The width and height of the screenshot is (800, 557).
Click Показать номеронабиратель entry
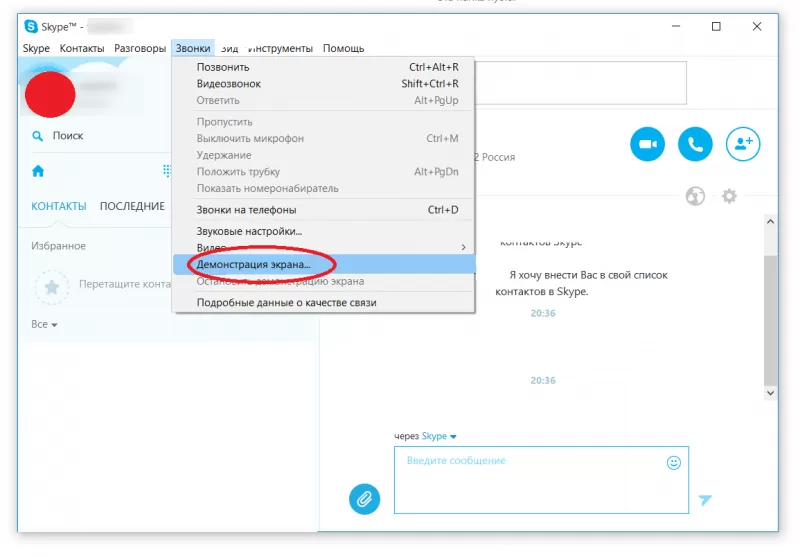pyautogui.click(x=323, y=188)
